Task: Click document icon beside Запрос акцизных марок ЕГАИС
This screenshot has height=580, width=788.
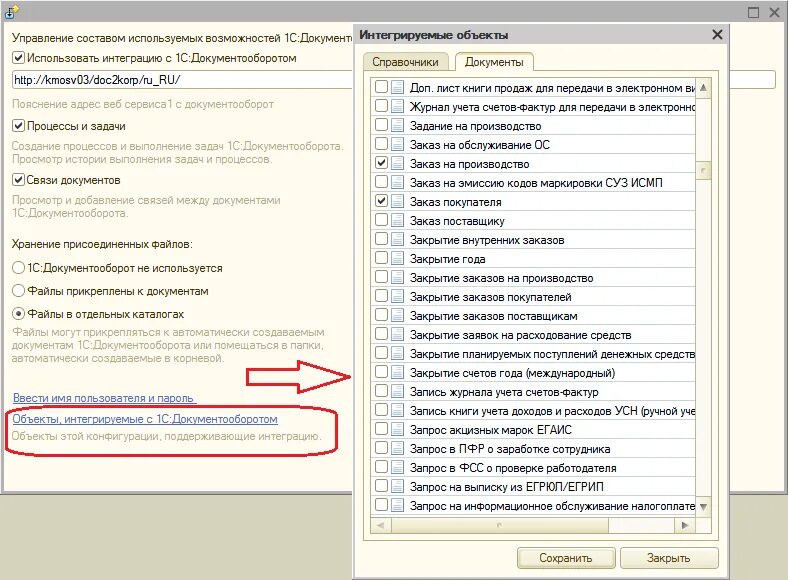Action: click(x=398, y=430)
